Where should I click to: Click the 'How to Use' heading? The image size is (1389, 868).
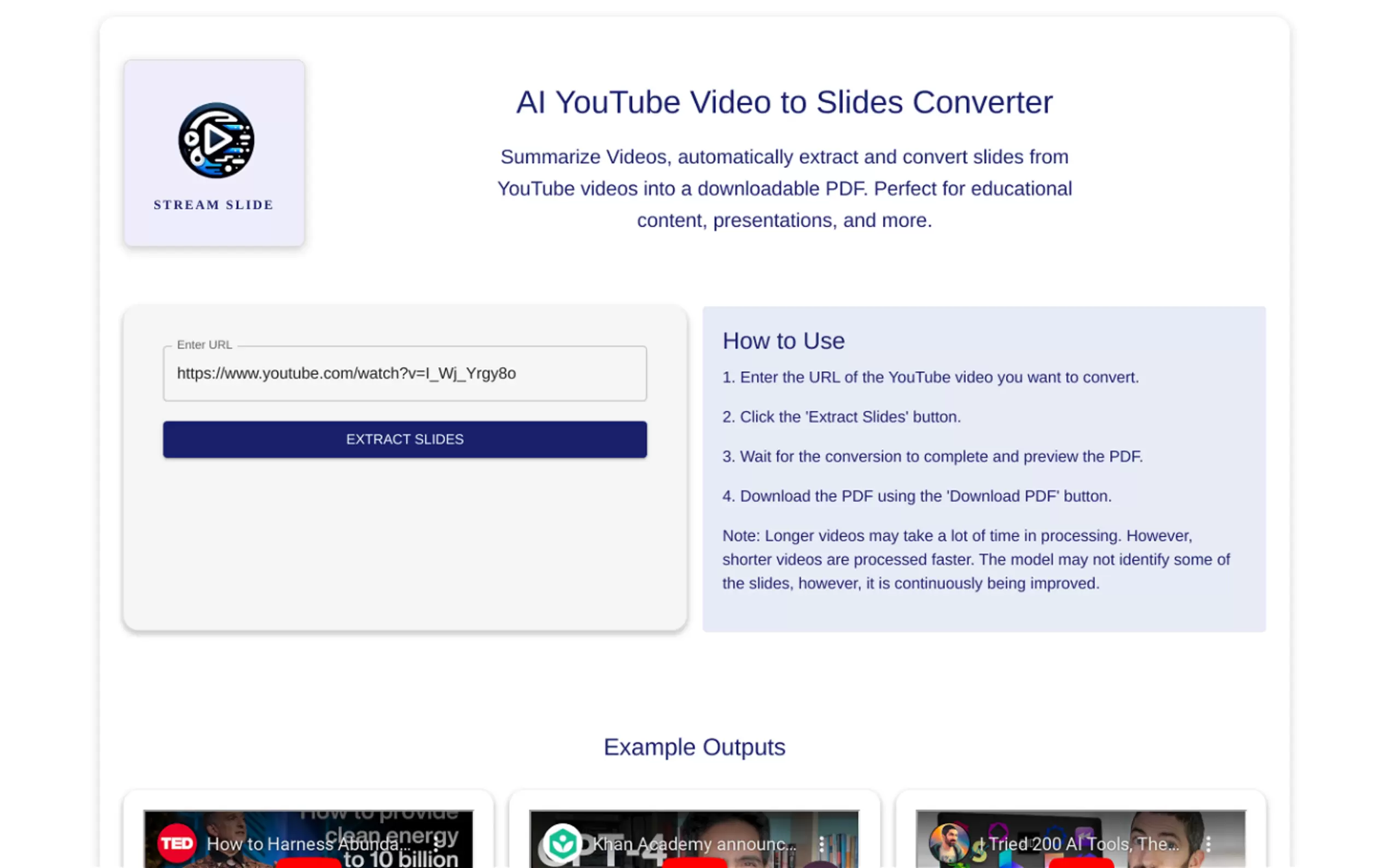[783, 341]
